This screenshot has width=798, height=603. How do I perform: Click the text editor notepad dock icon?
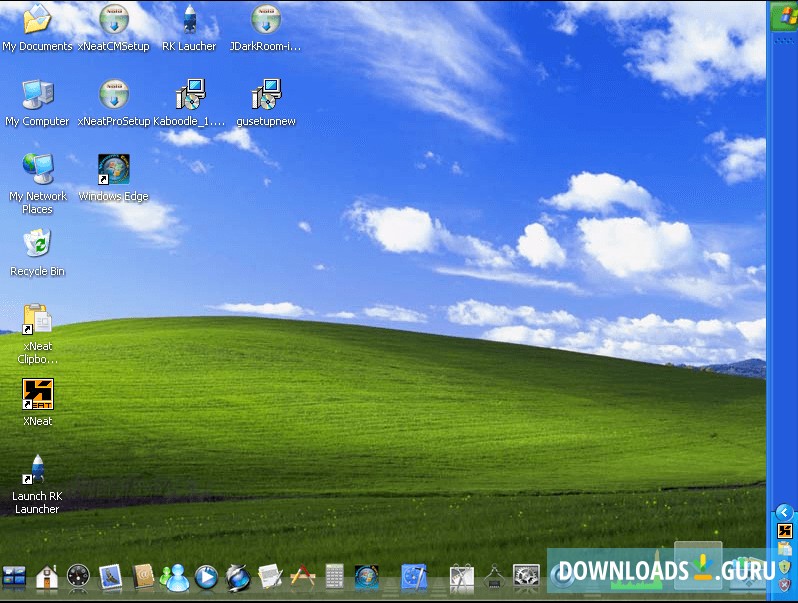(270, 576)
